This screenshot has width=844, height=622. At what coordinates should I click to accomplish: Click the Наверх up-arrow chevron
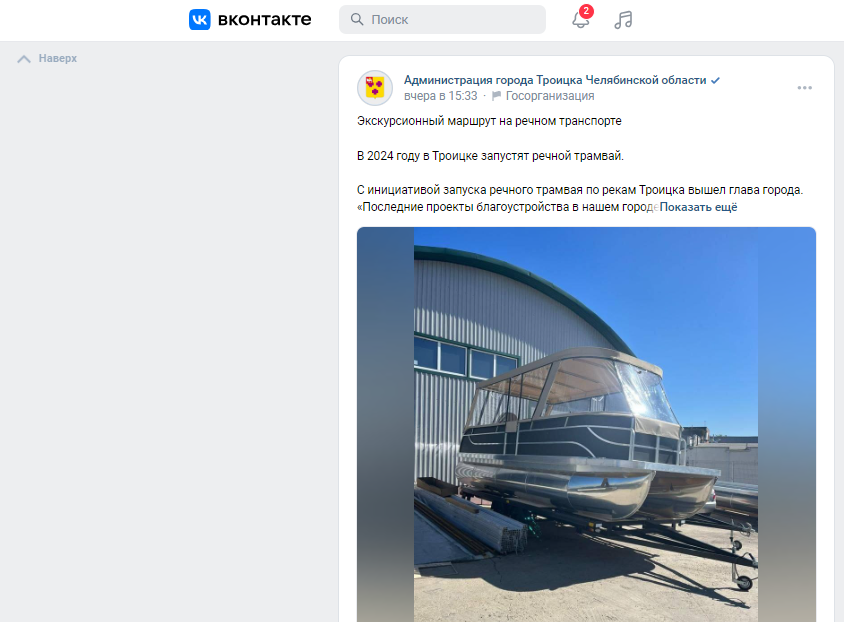pyautogui.click(x=24, y=59)
